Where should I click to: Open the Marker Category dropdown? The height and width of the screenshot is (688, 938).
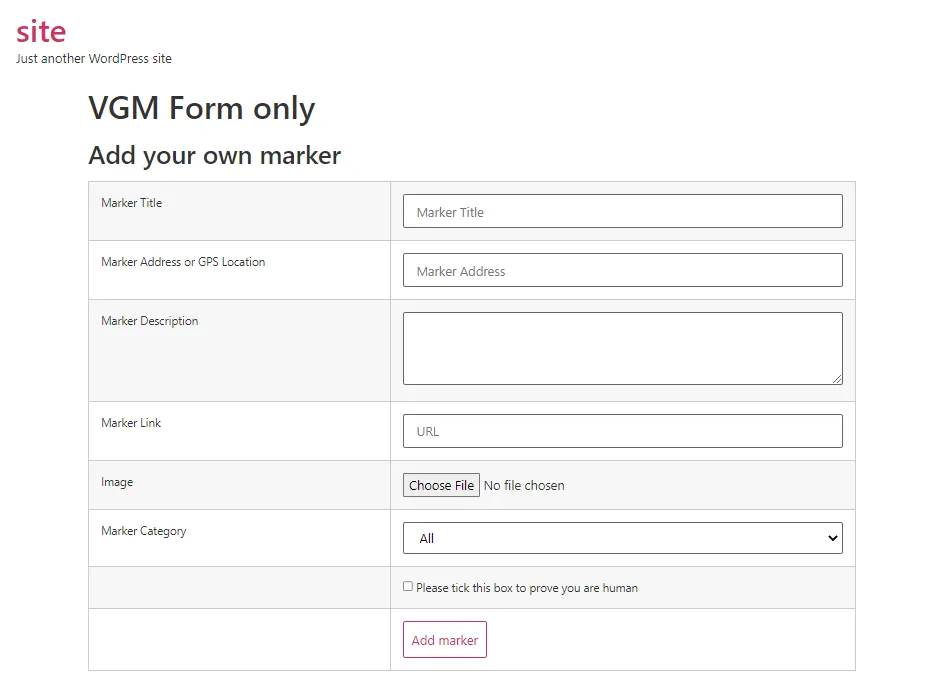click(622, 538)
